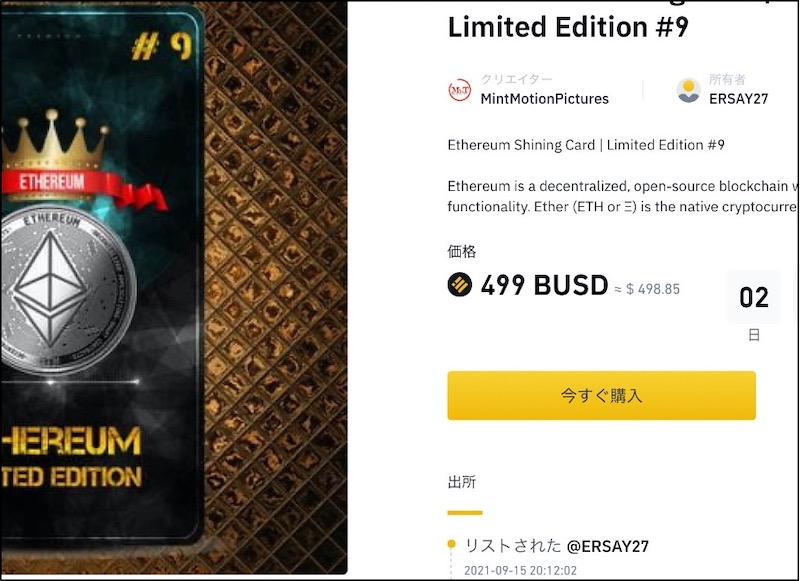Click the 02 days countdown box
The image size is (800, 581).
[x=754, y=297]
